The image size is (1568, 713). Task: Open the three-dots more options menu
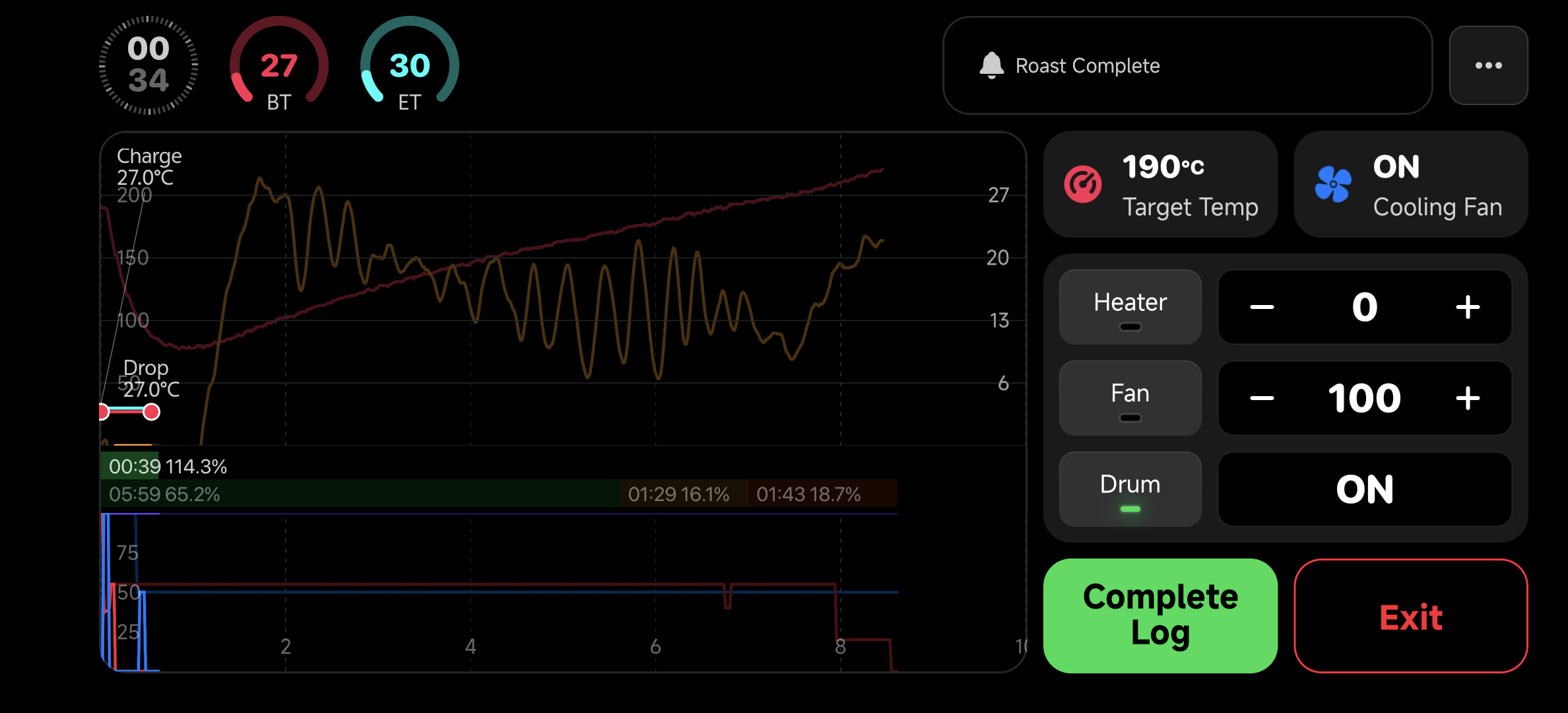1488,65
